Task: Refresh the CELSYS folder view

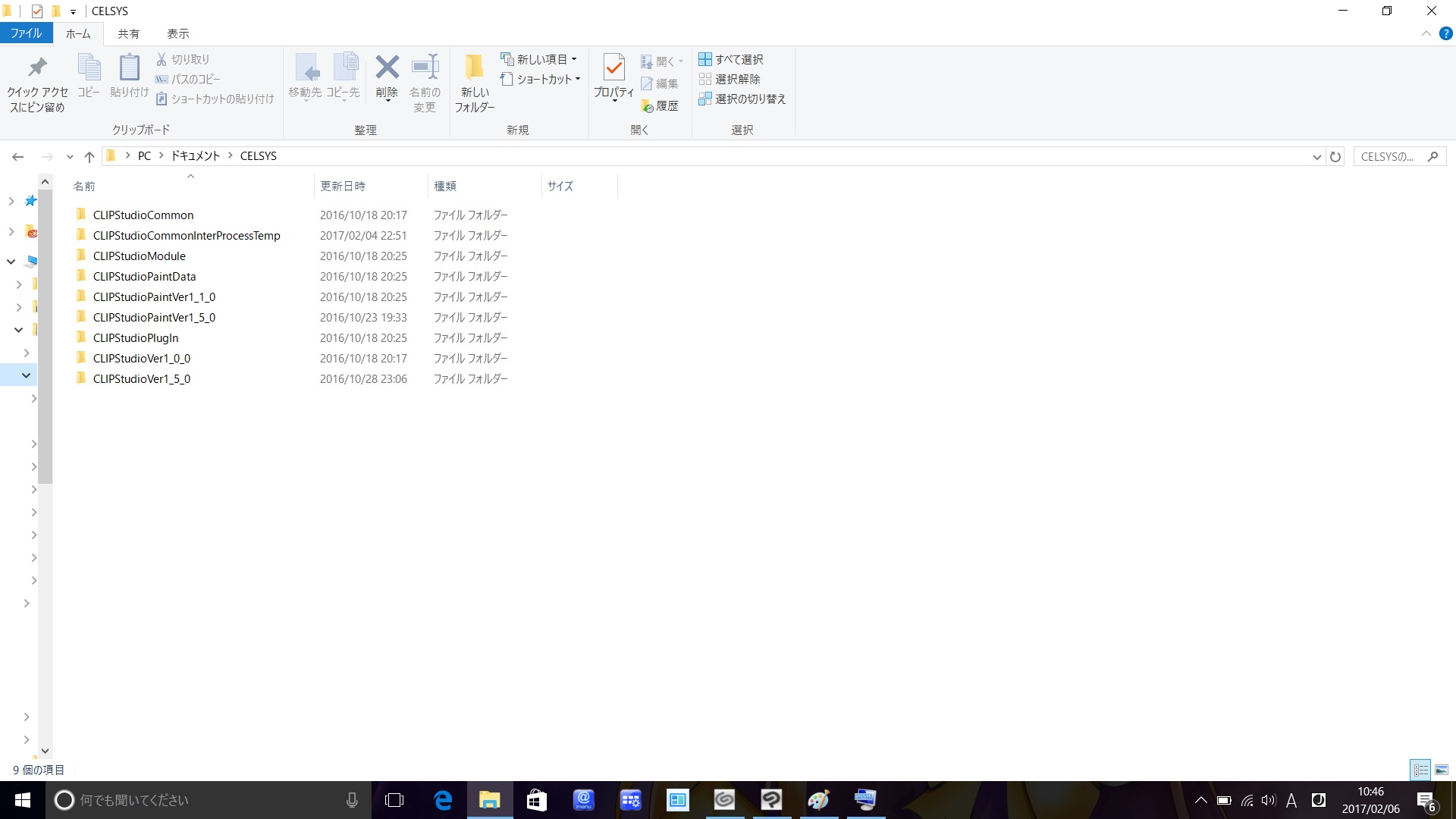Action: [x=1335, y=157]
